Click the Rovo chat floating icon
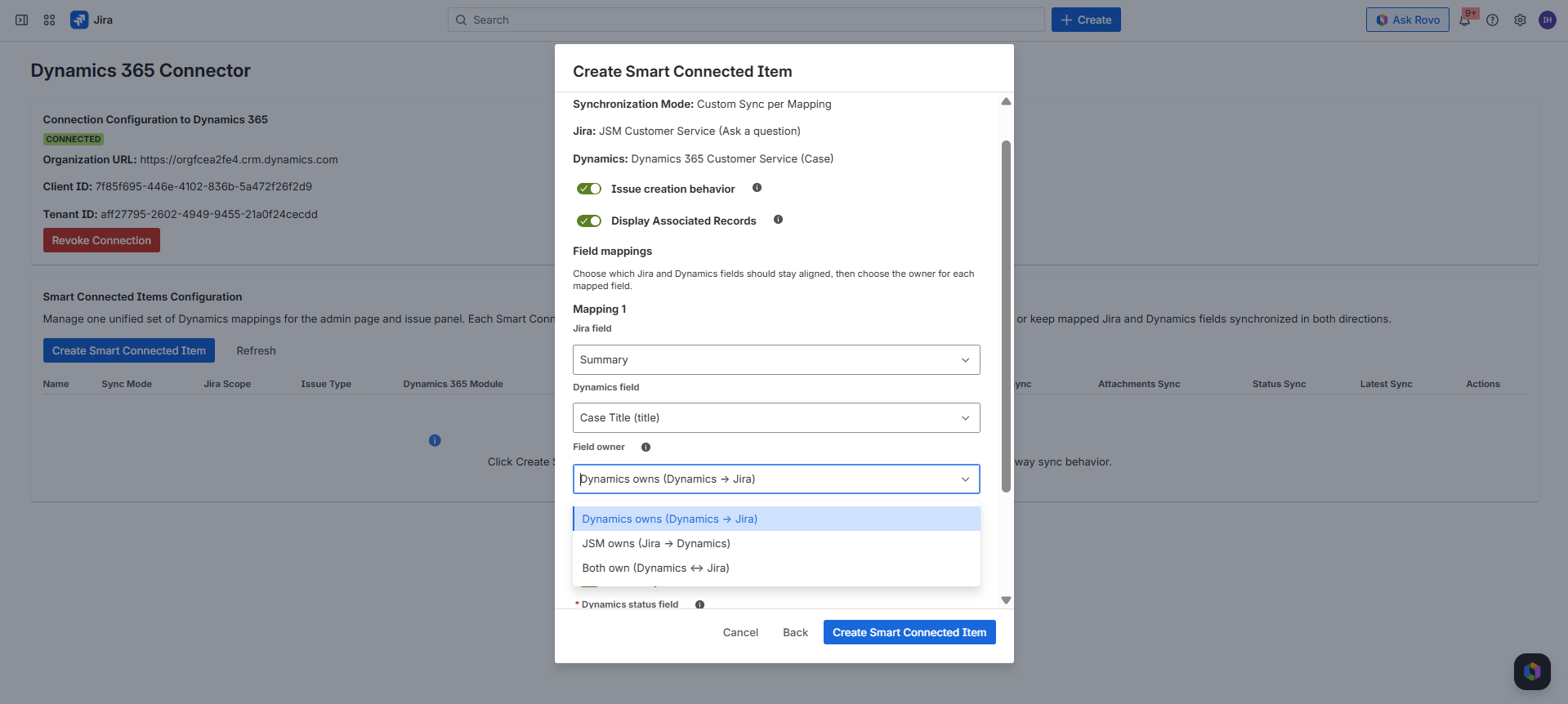This screenshot has width=1568, height=704. (x=1532, y=671)
